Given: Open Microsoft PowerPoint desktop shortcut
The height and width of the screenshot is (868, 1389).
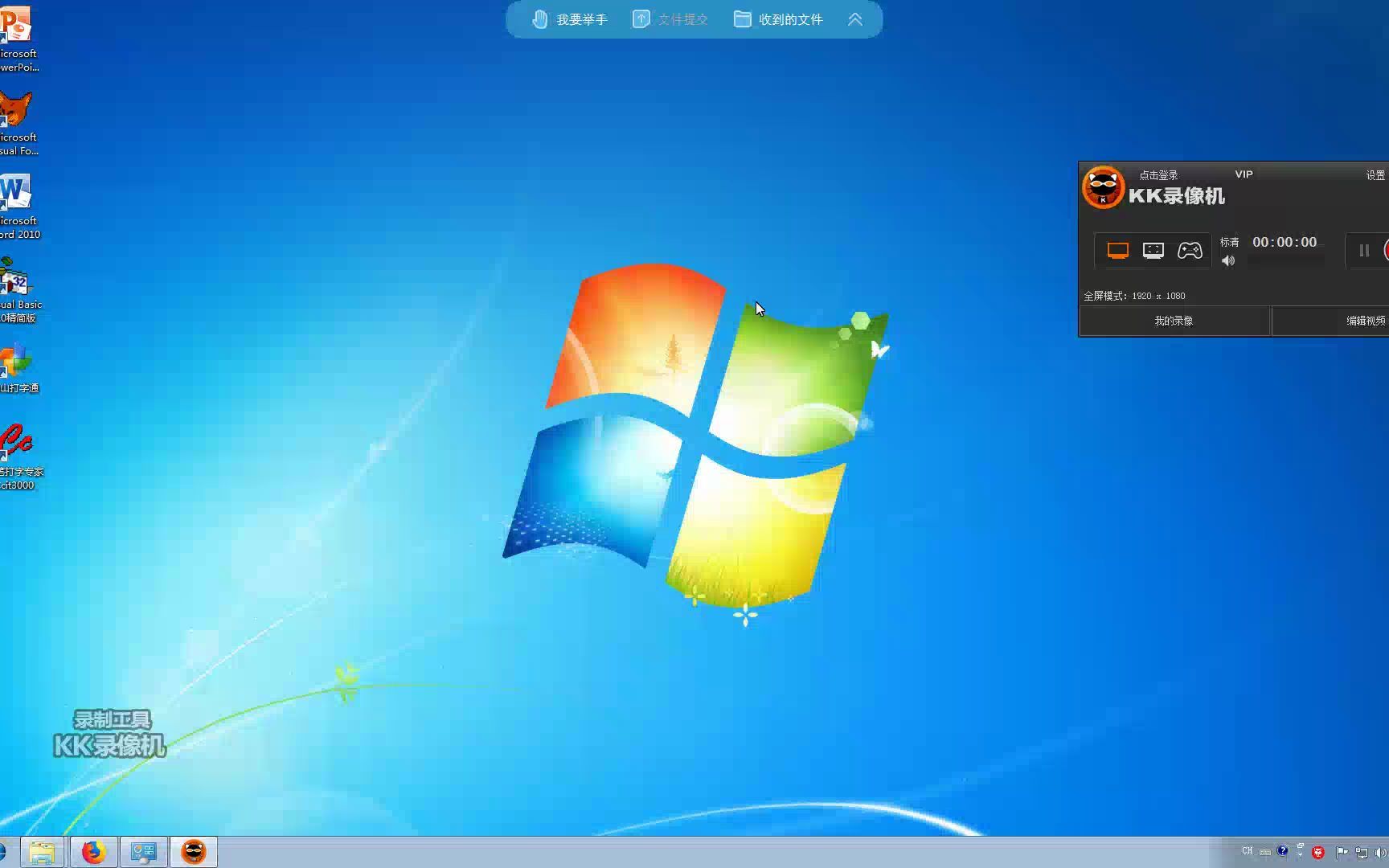Looking at the screenshot, I should pos(17,39).
